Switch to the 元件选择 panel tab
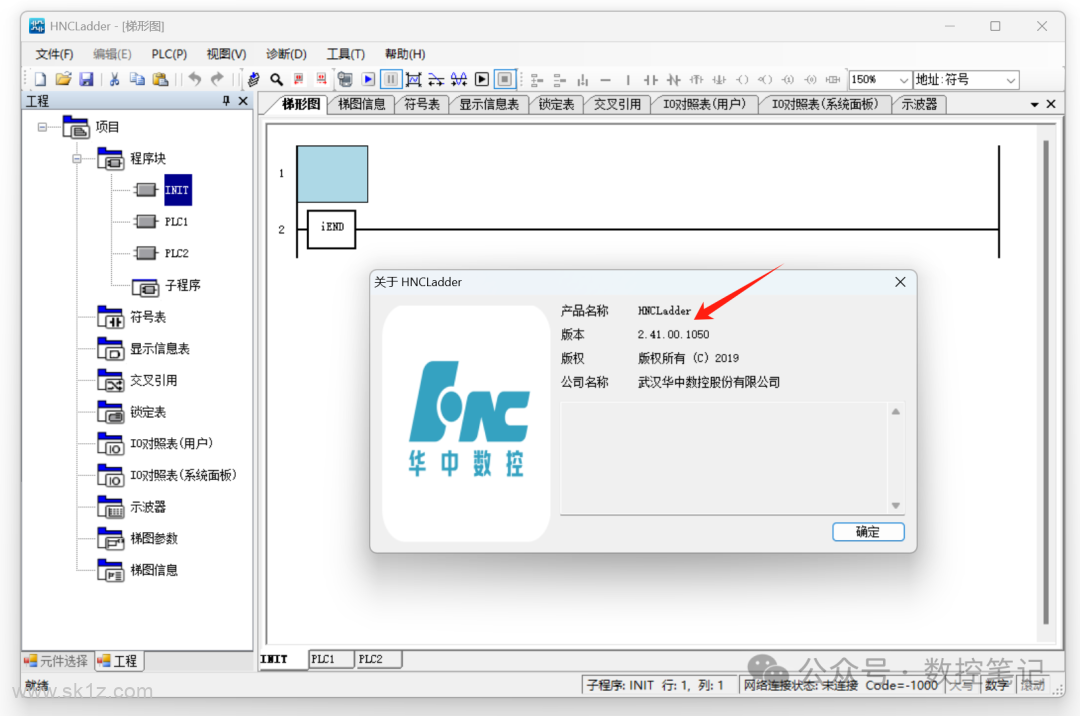Screen dimensions: 1080x716 click(x=56, y=661)
